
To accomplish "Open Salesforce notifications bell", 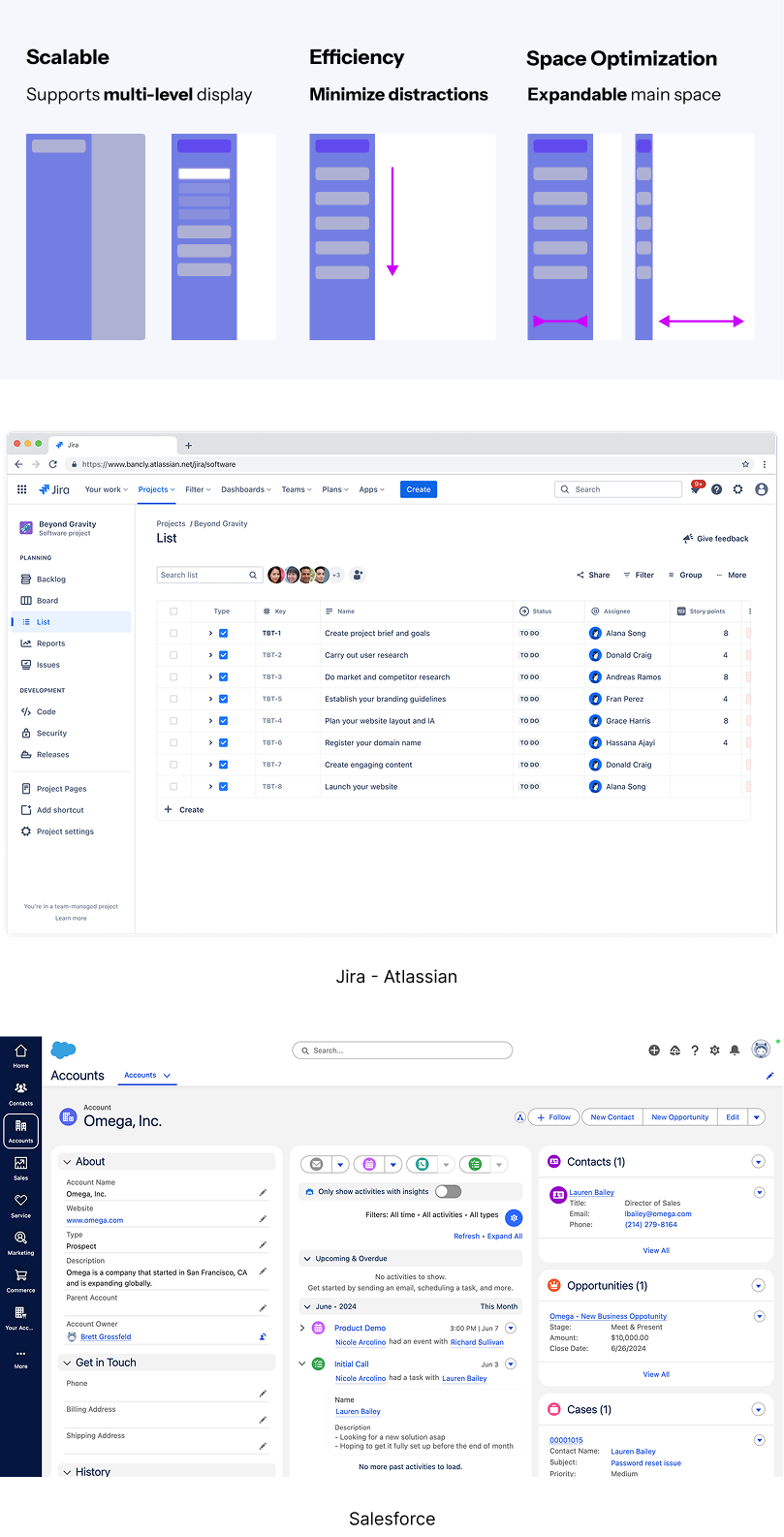I will 735,1051.
